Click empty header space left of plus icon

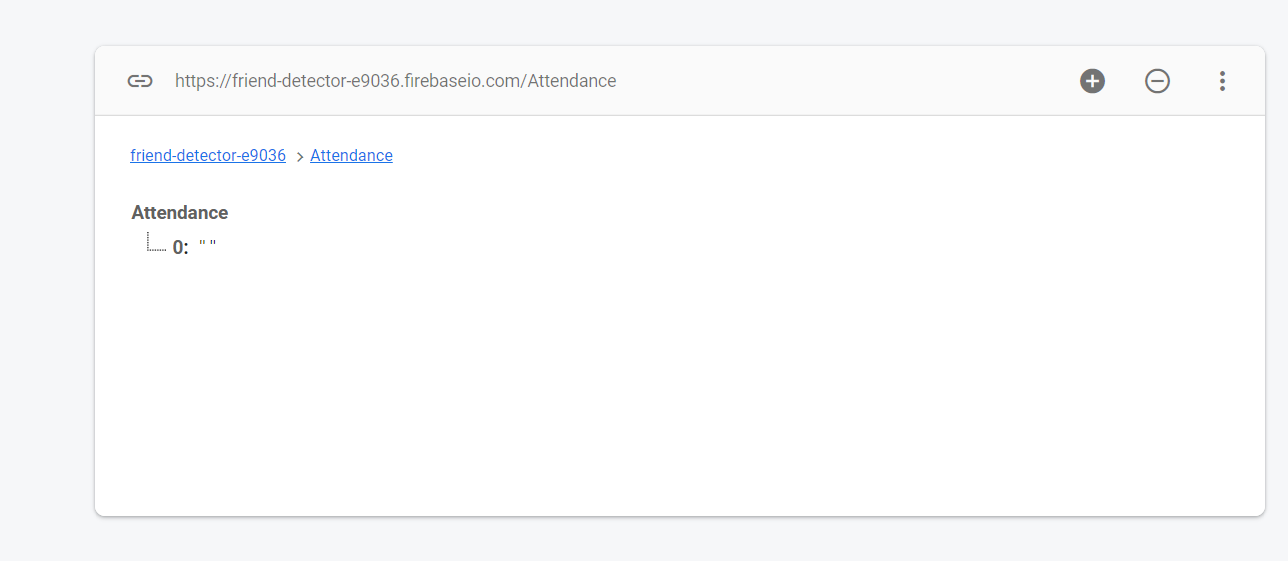tap(850, 81)
